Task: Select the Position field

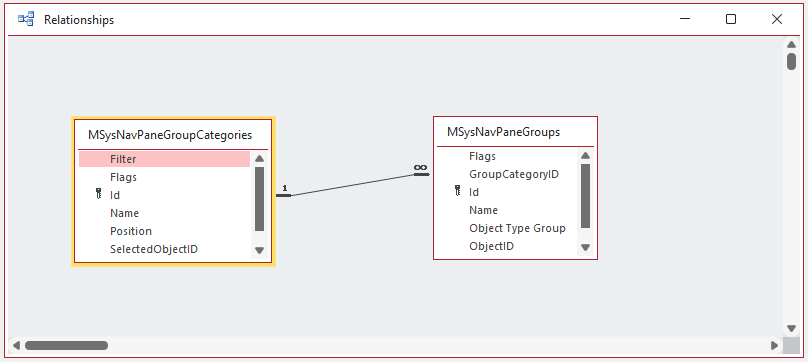Action: pyautogui.click(x=164, y=231)
